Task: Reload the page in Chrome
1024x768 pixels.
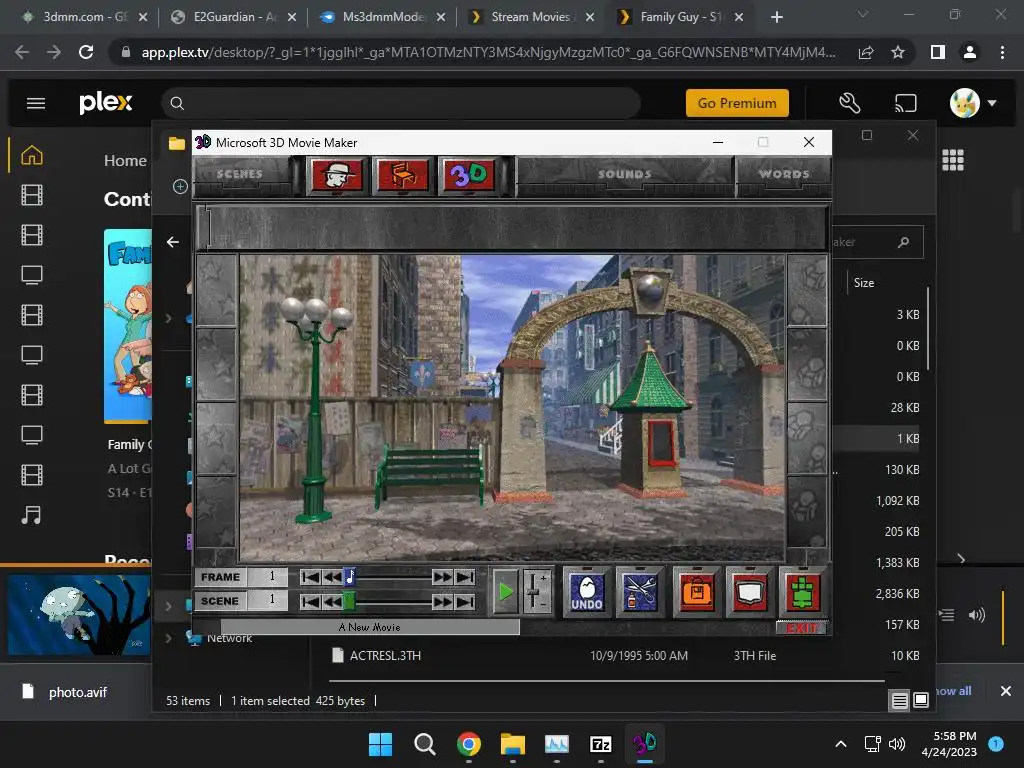Action: click(86, 52)
